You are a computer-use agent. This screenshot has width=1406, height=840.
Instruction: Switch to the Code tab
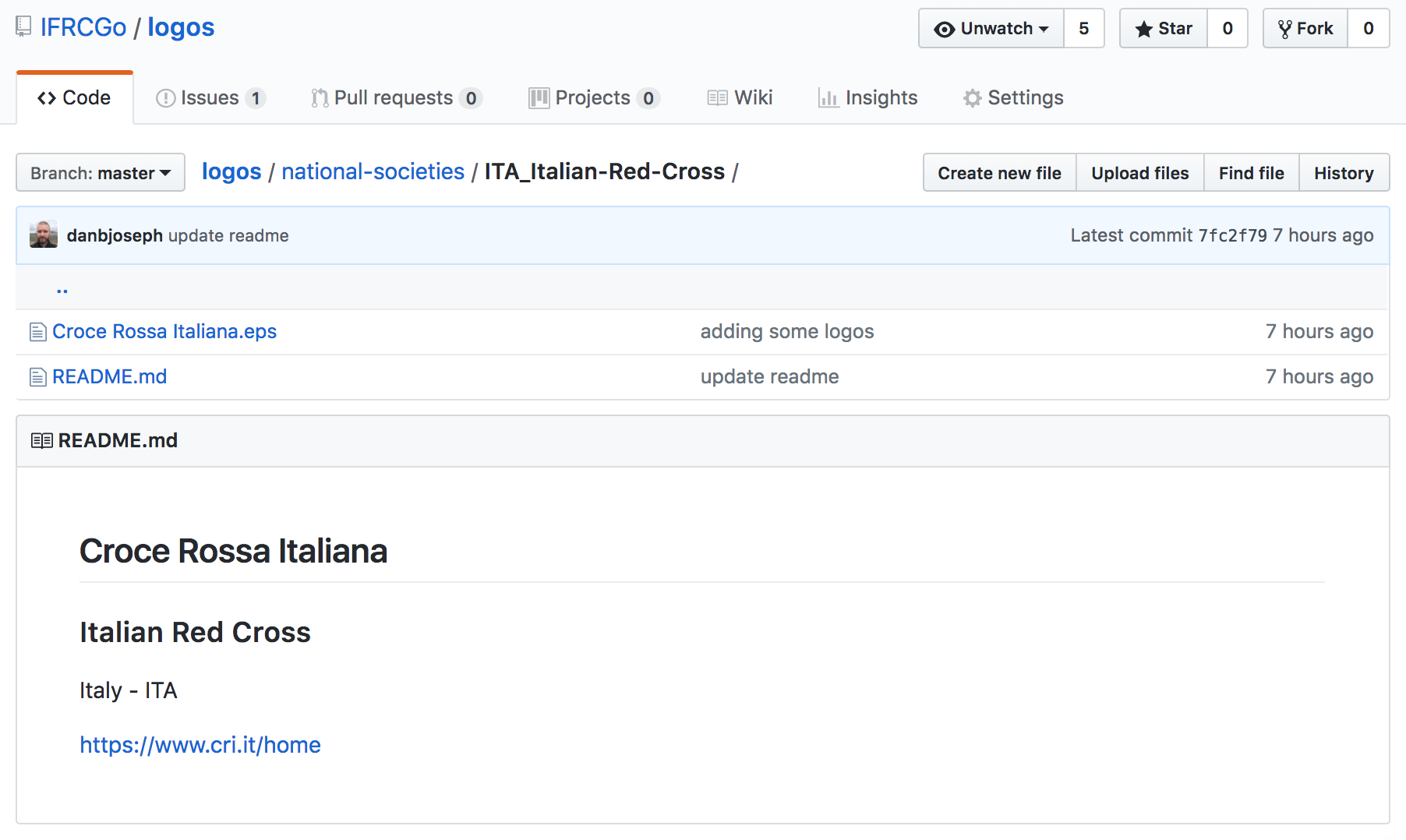click(75, 97)
